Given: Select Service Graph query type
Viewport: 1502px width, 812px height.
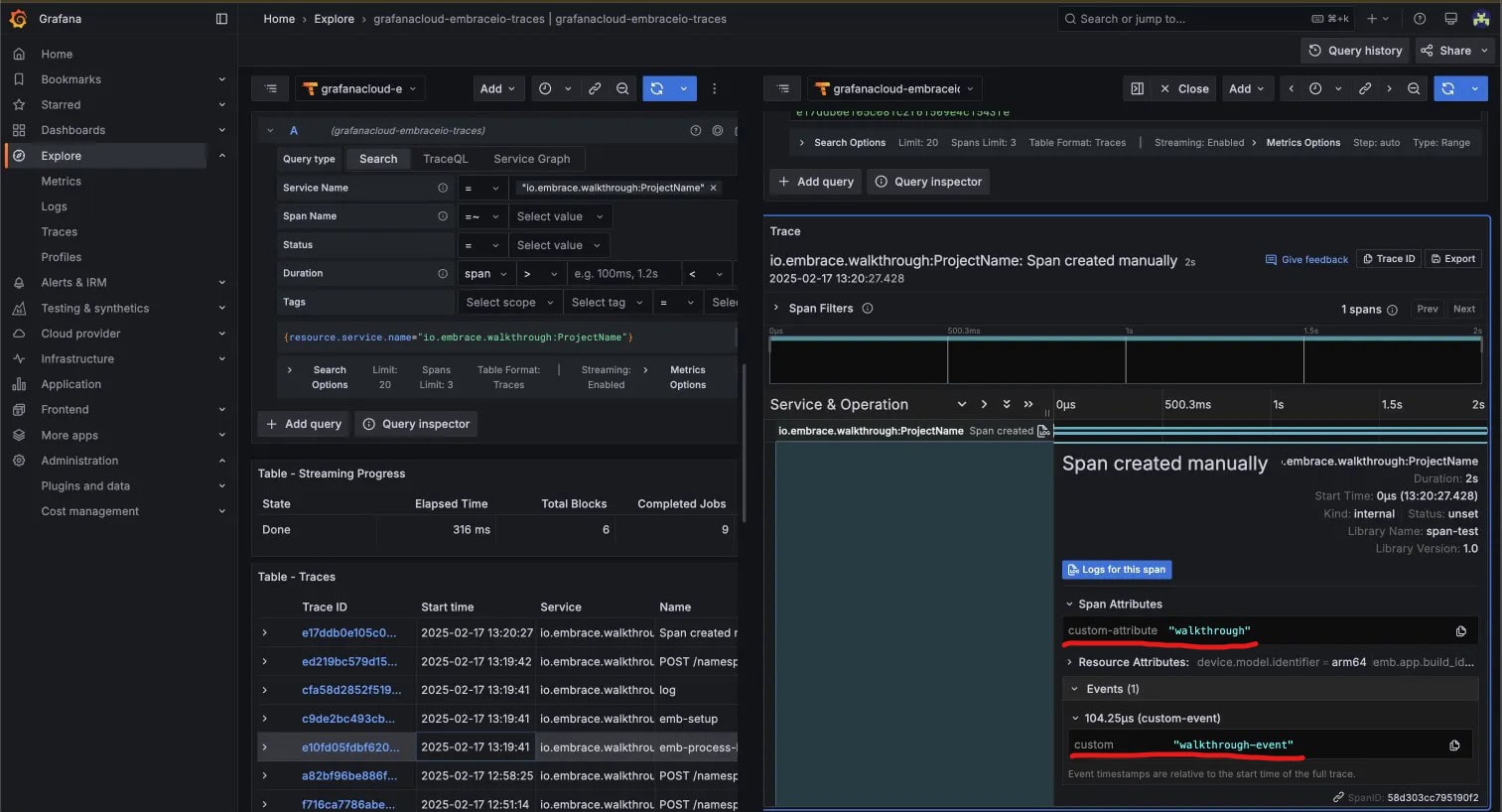Looking at the screenshot, I should click(531, 159).
